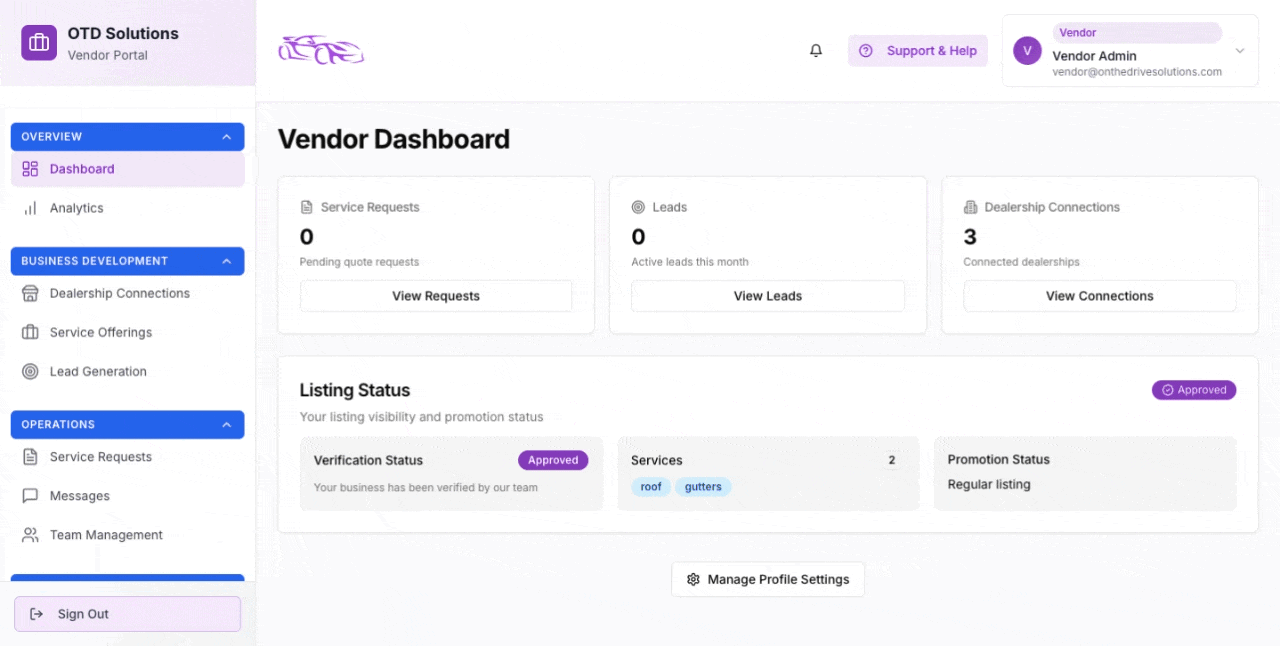Click the Team Management people icon

point(30,535)
